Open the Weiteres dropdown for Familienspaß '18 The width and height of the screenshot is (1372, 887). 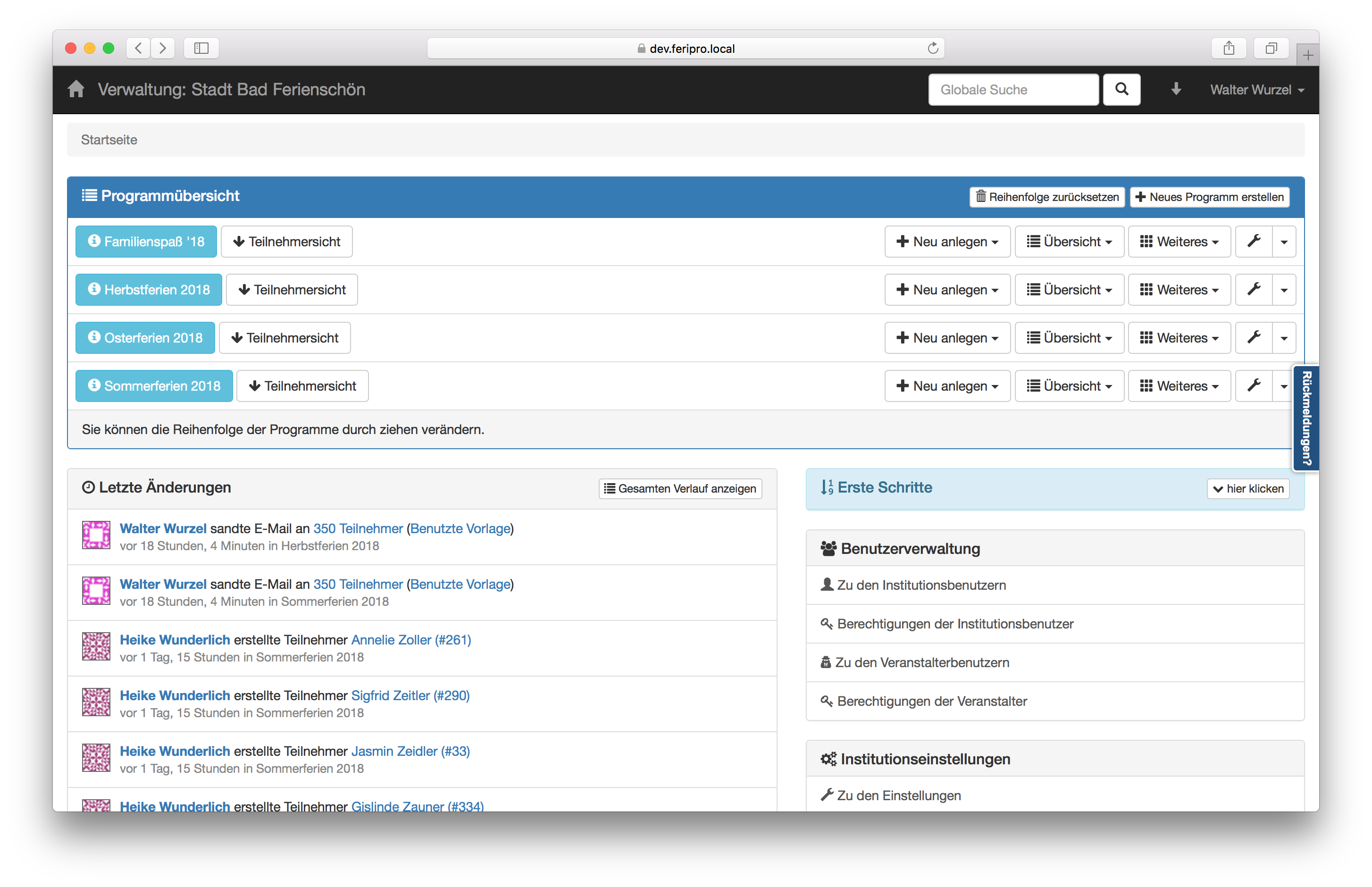[x=1179, y=242]
